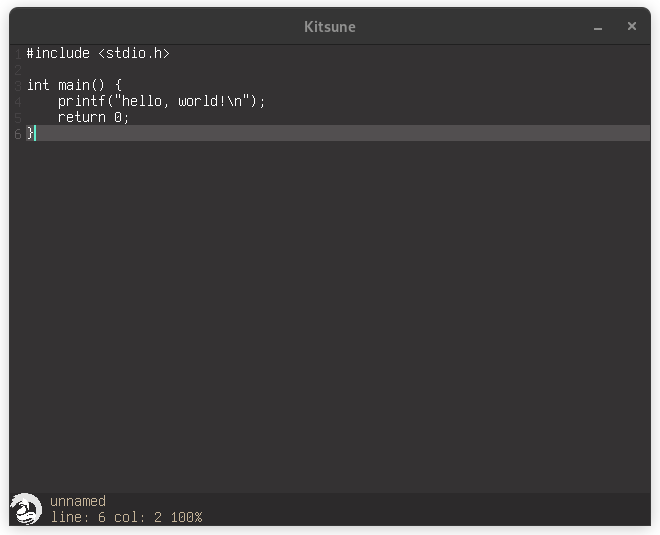The height and width of the screenshot is (535, 660).
Task: Click the Kitsune fox logo icon
Action: [26, 509]
